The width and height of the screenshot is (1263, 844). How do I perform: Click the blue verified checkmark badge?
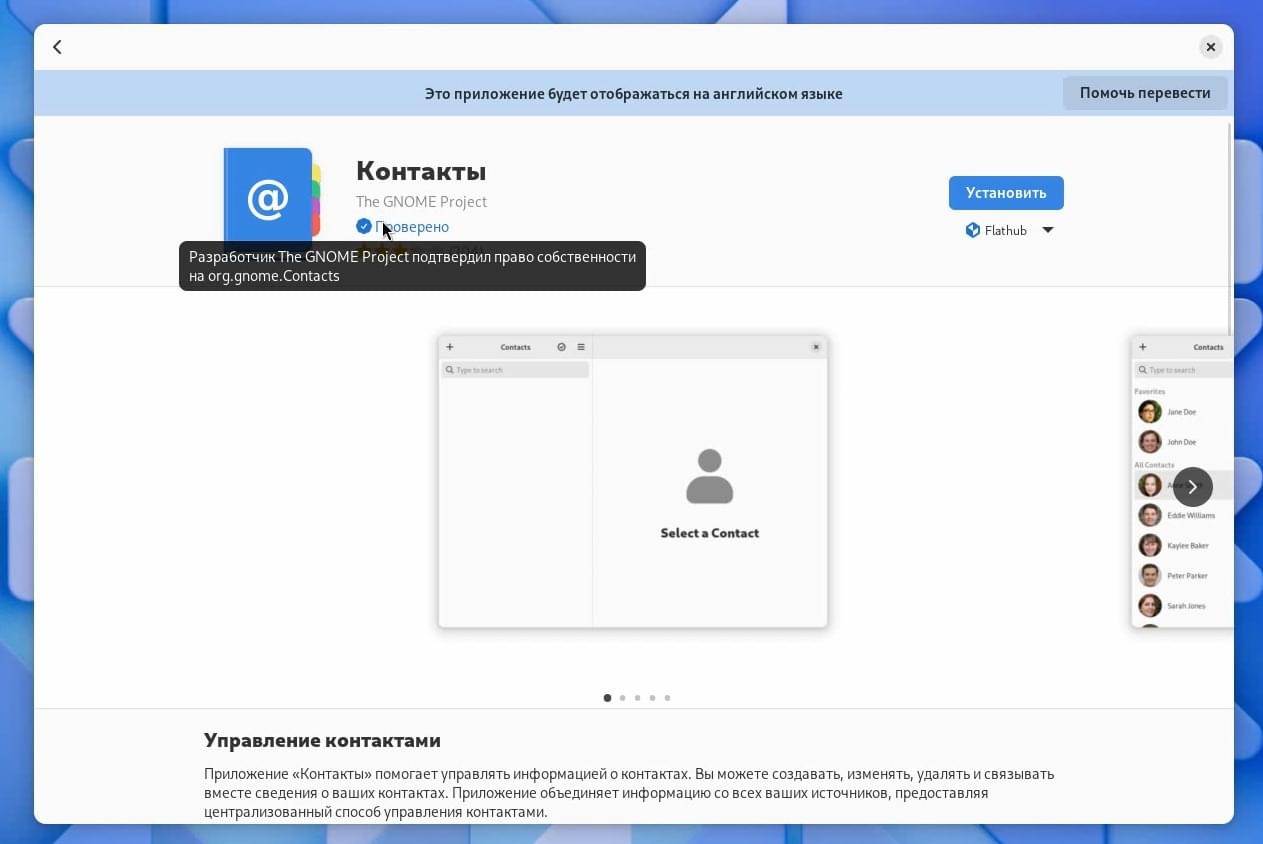[x=364, y=226]
